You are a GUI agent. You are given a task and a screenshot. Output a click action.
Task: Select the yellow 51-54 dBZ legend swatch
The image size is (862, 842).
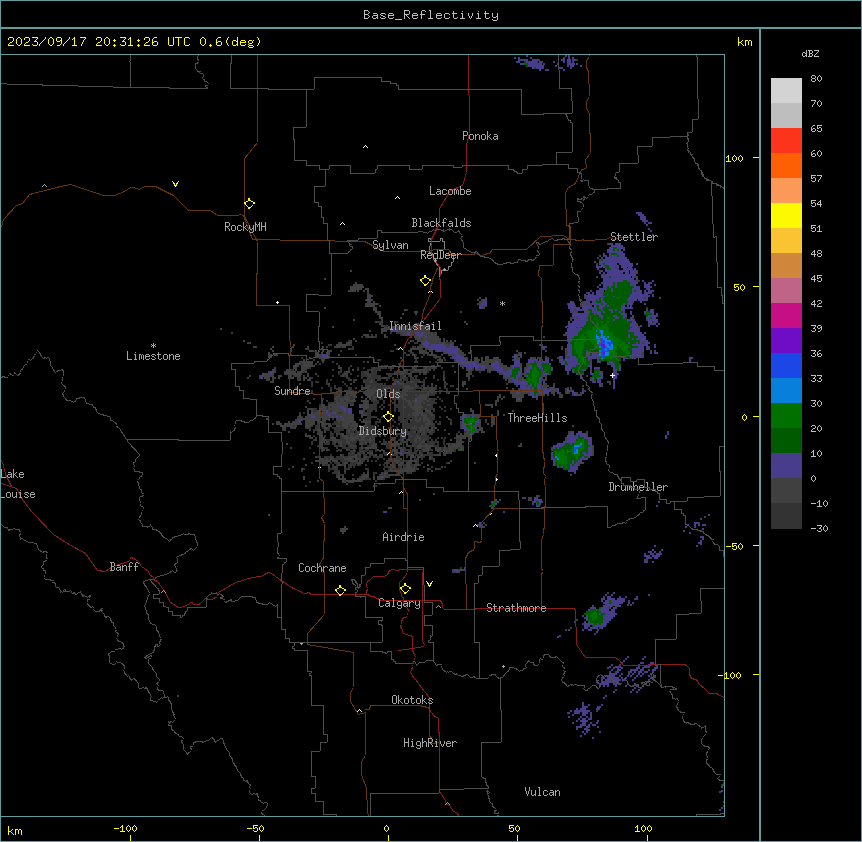tap(786, 215)
